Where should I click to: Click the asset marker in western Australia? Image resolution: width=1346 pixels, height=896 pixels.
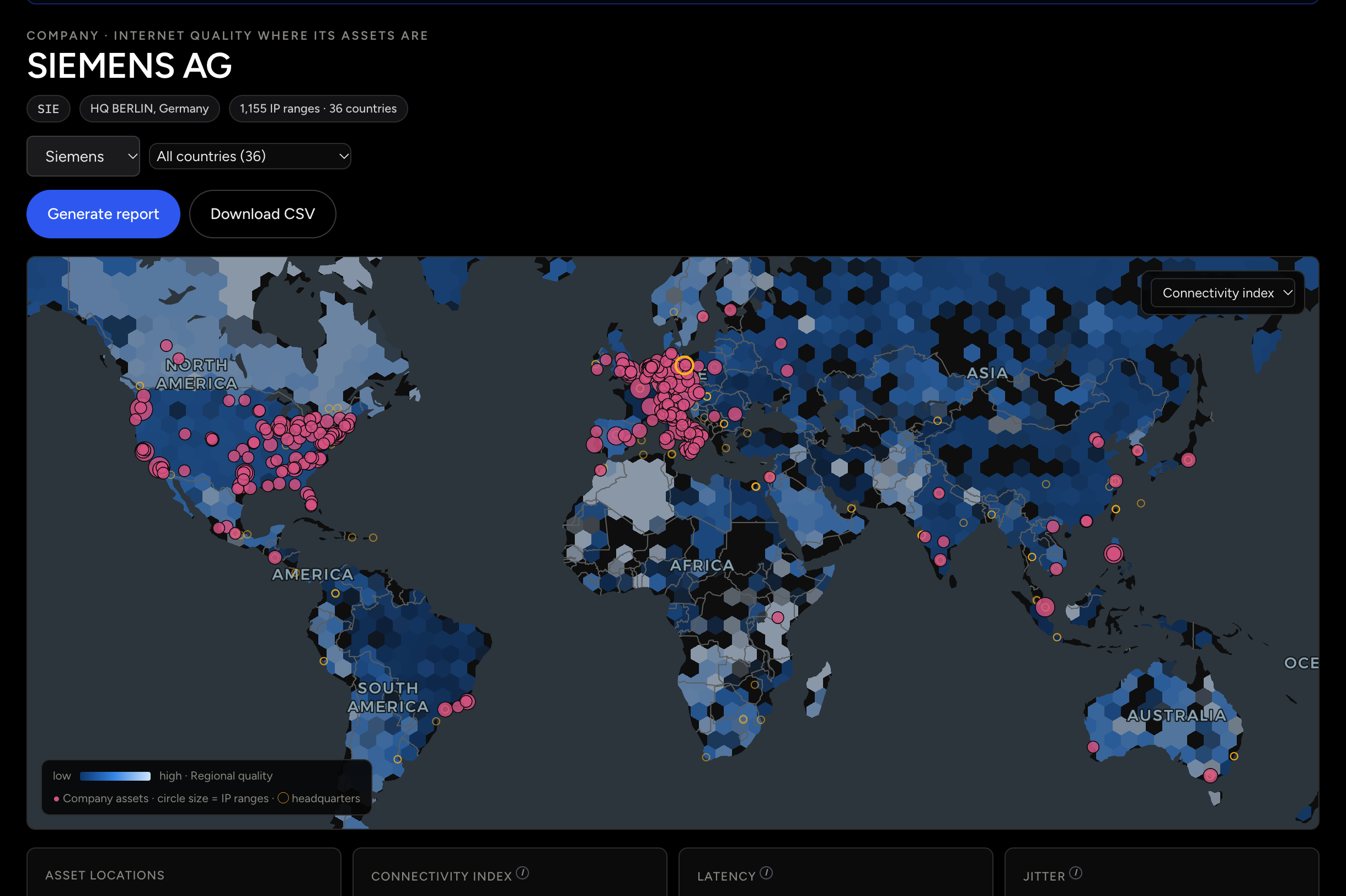[x=1093, y=747]
